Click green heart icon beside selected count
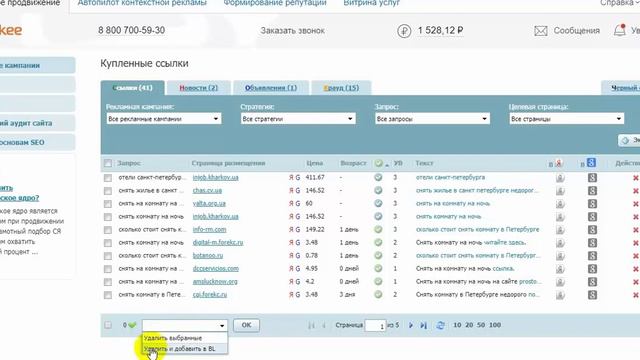The width and height of the screenshot is (640, 360). pos(132,325)
